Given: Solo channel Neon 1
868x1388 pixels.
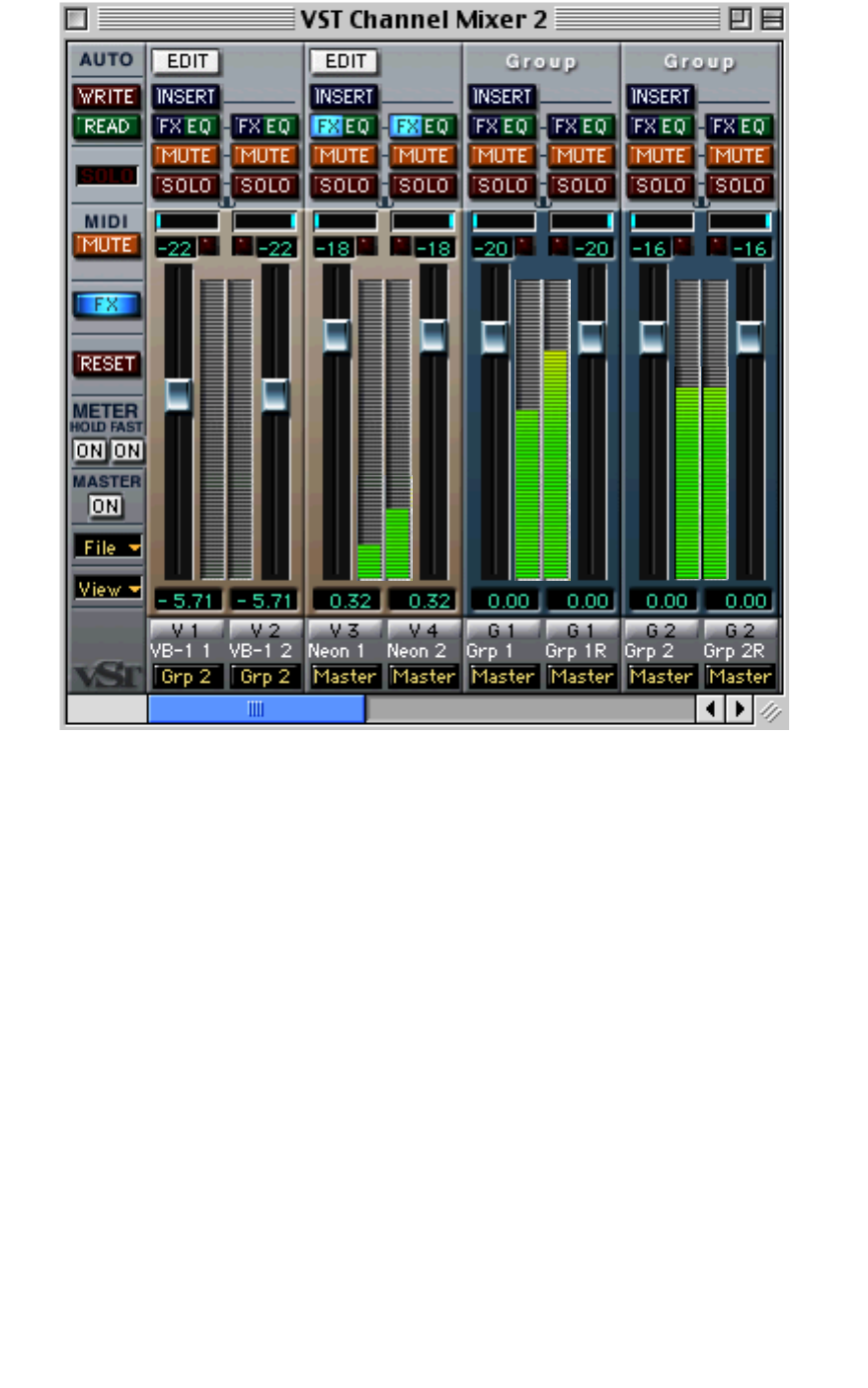Looking at the screenshot, I should [344, 186].
